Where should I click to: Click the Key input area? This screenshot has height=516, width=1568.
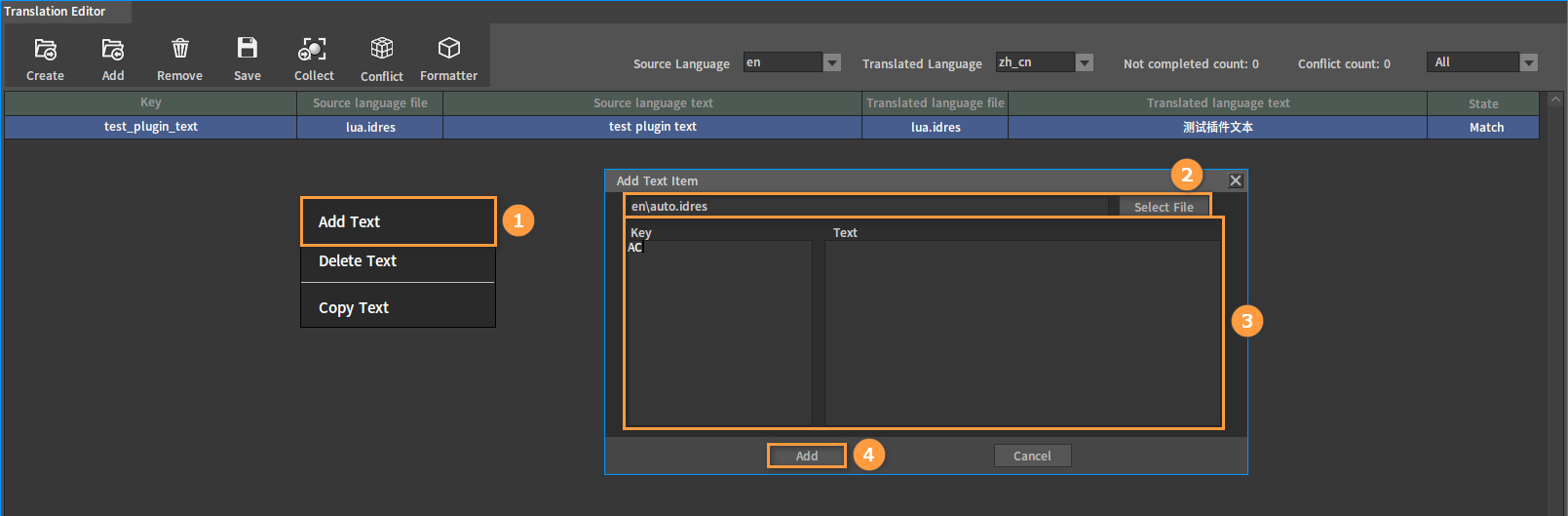click(719, 333)
